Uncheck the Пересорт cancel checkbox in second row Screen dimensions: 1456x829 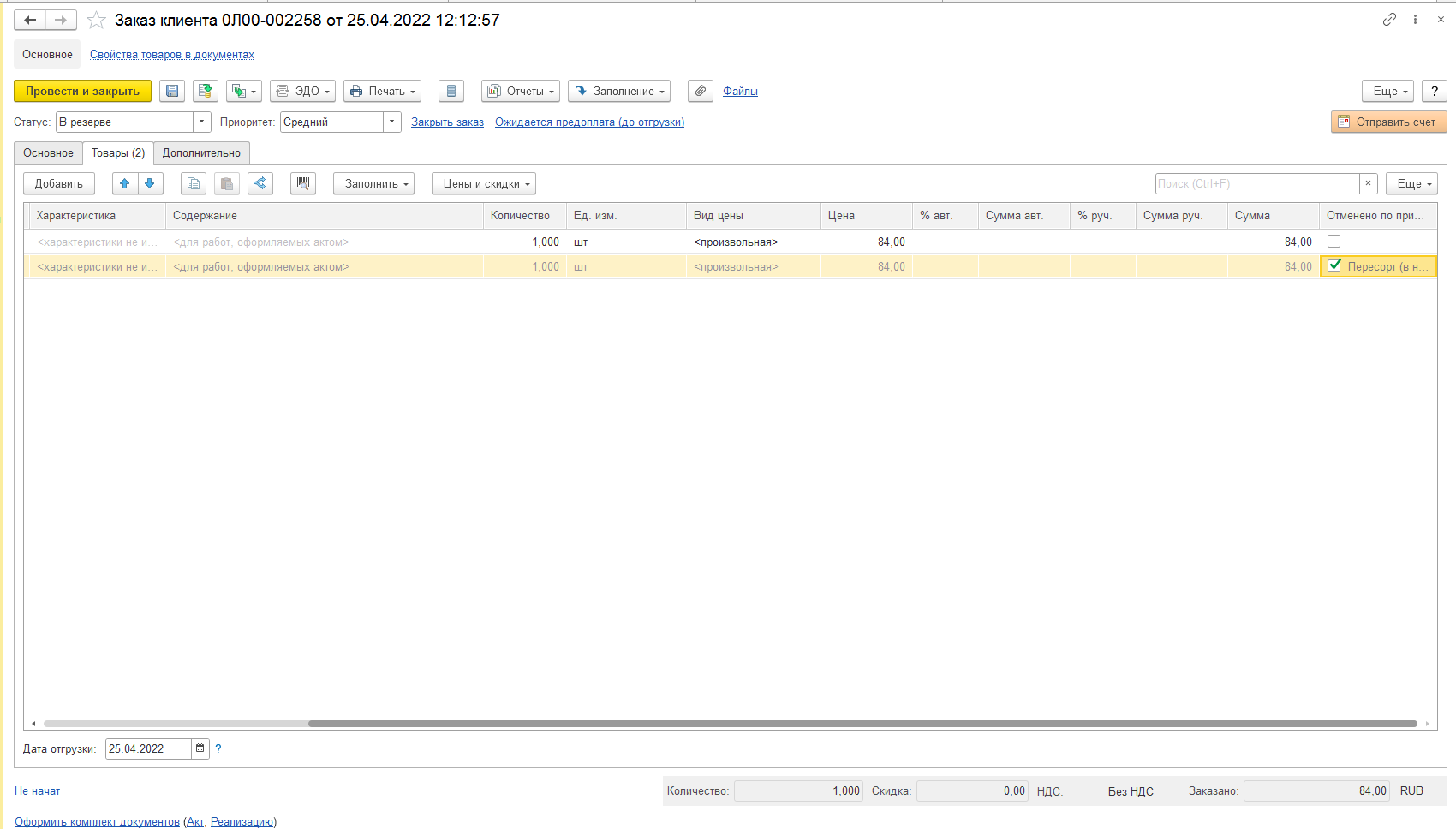pos(1334,266)
